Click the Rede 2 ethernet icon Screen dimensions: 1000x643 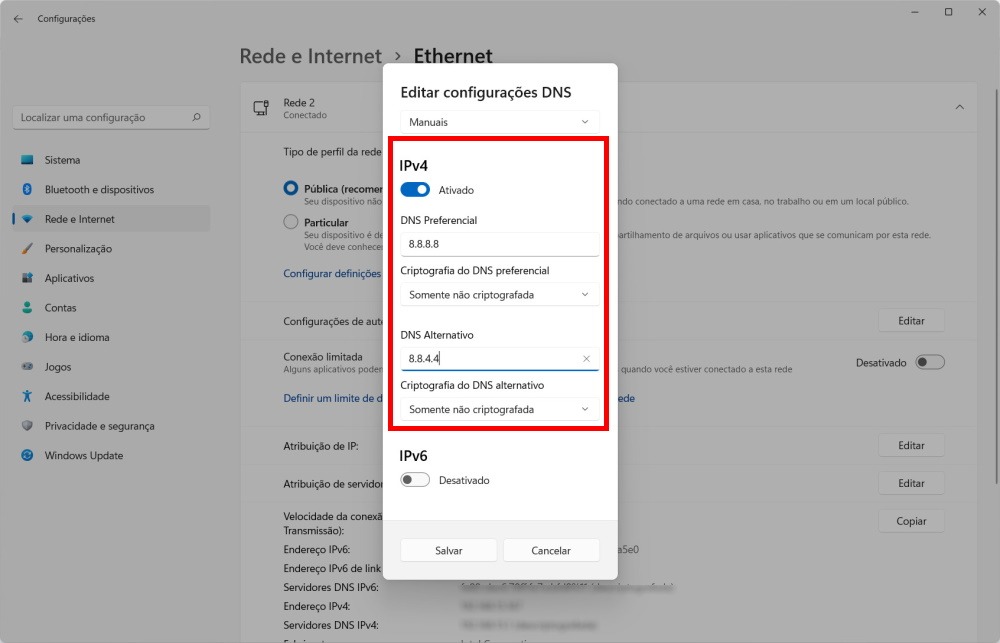point(261,108)
